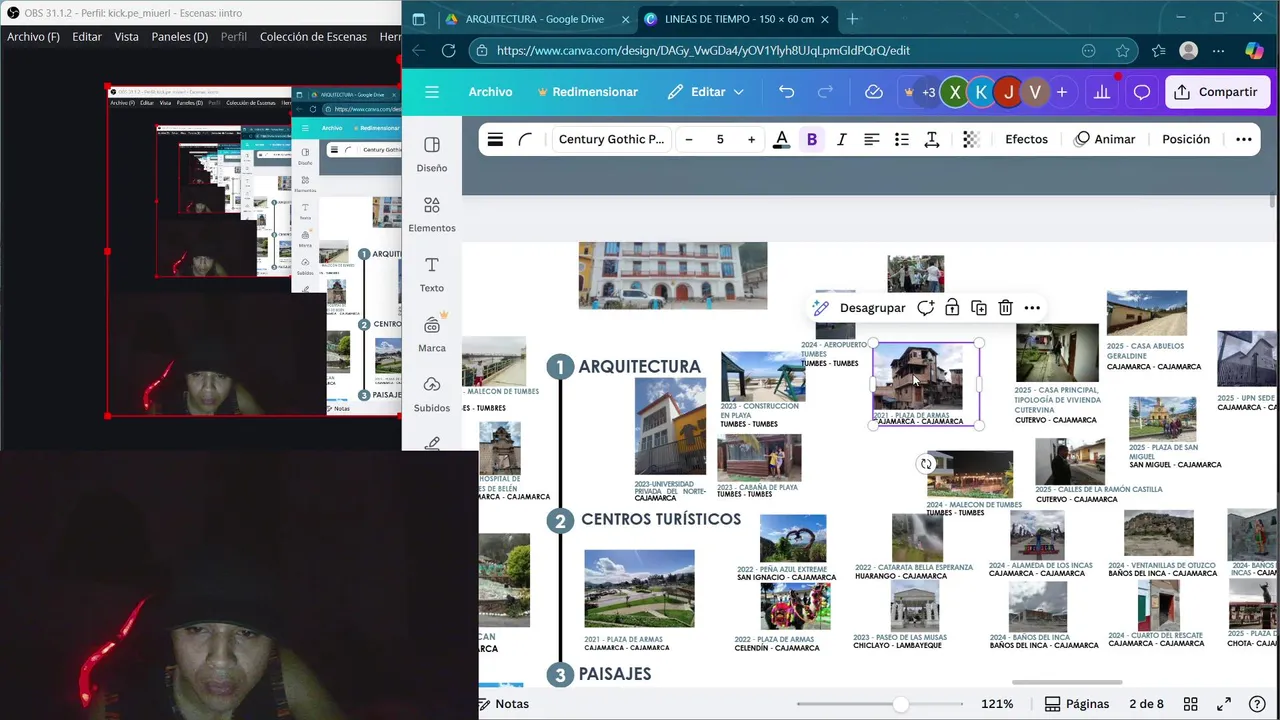Open Diseño side panel

pos(432,154)
